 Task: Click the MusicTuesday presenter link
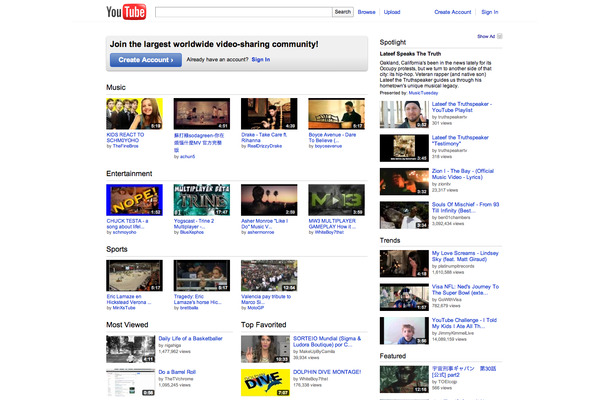(x=423, y=93)
